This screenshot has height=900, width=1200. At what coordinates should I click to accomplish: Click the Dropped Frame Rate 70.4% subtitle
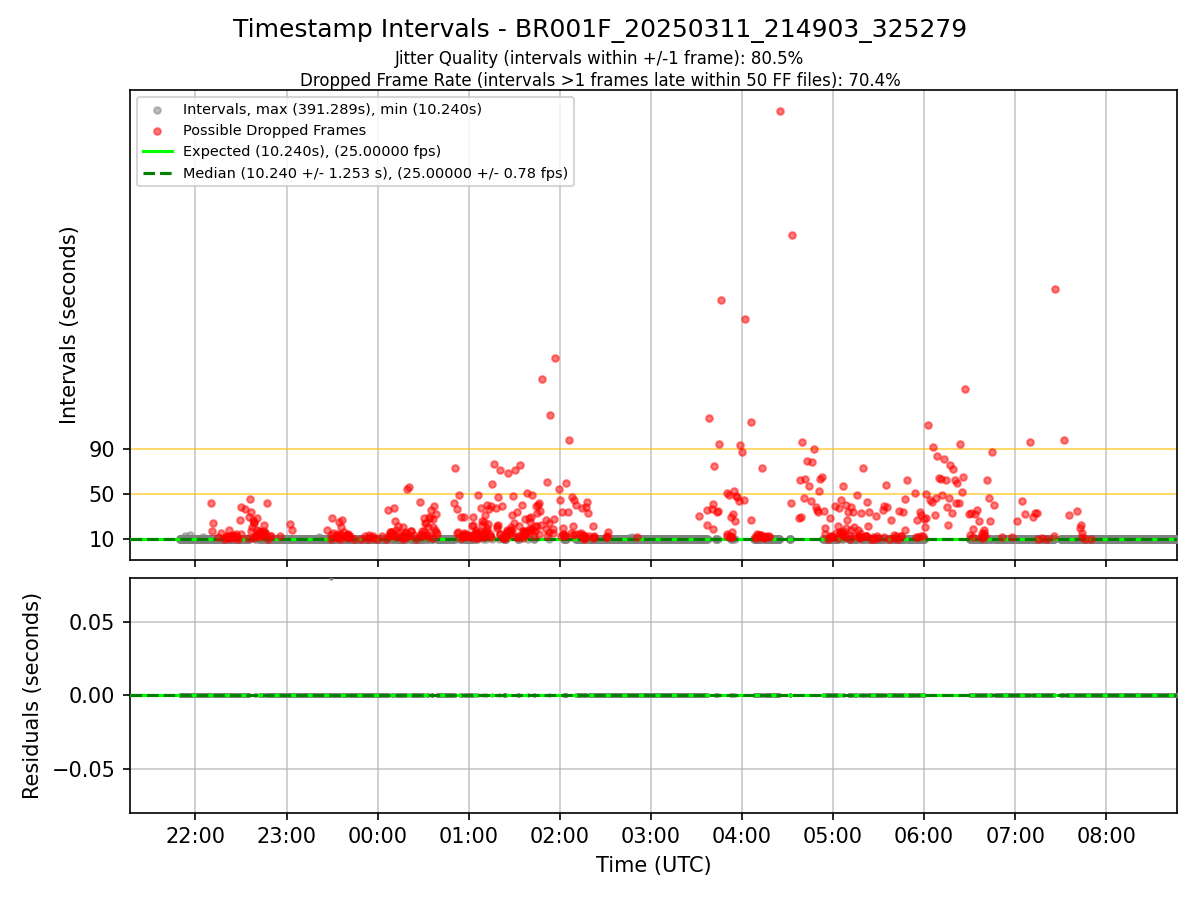600,80
